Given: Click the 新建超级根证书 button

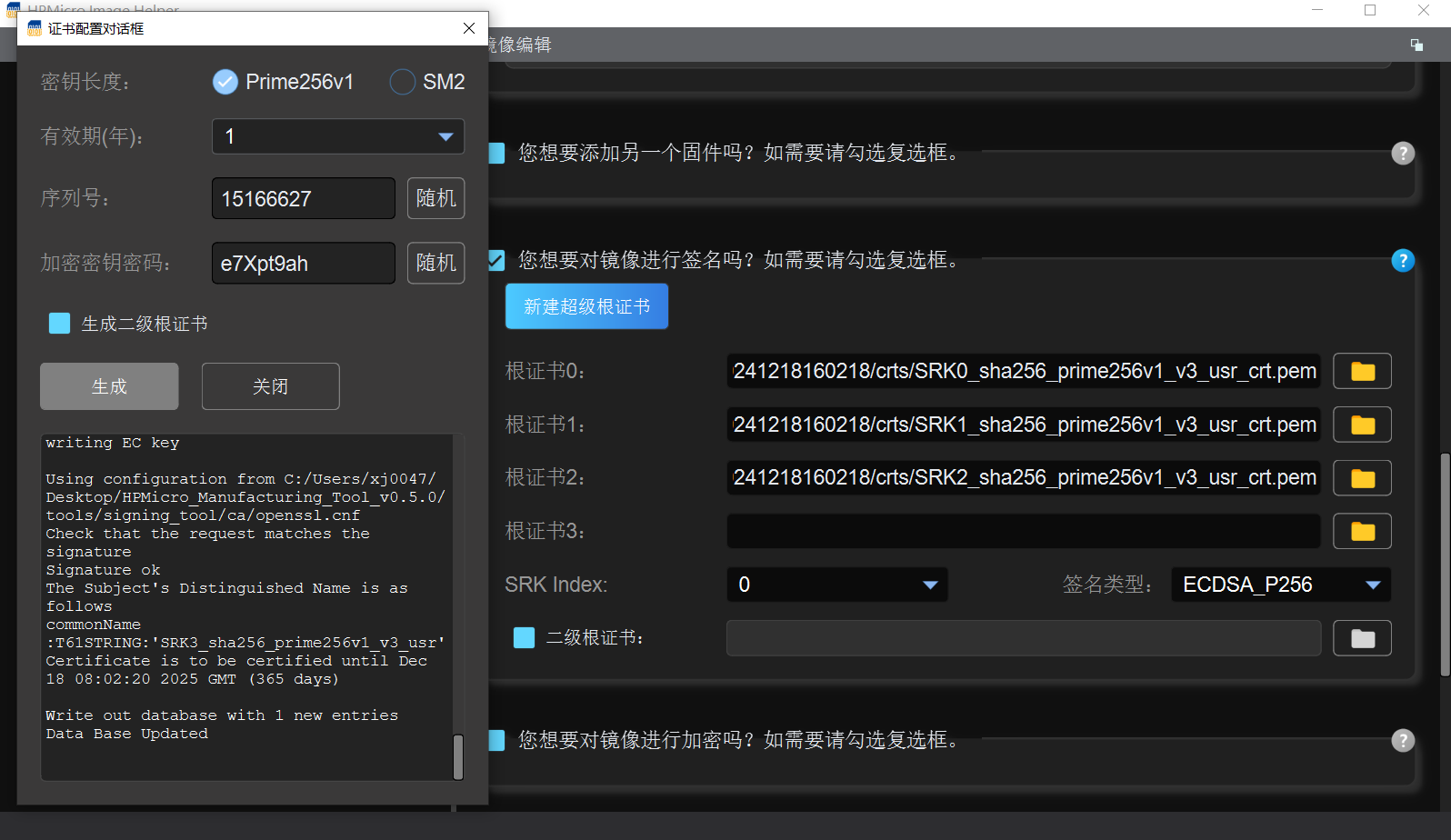Looking at the screenshot, I should pos(586,306).
